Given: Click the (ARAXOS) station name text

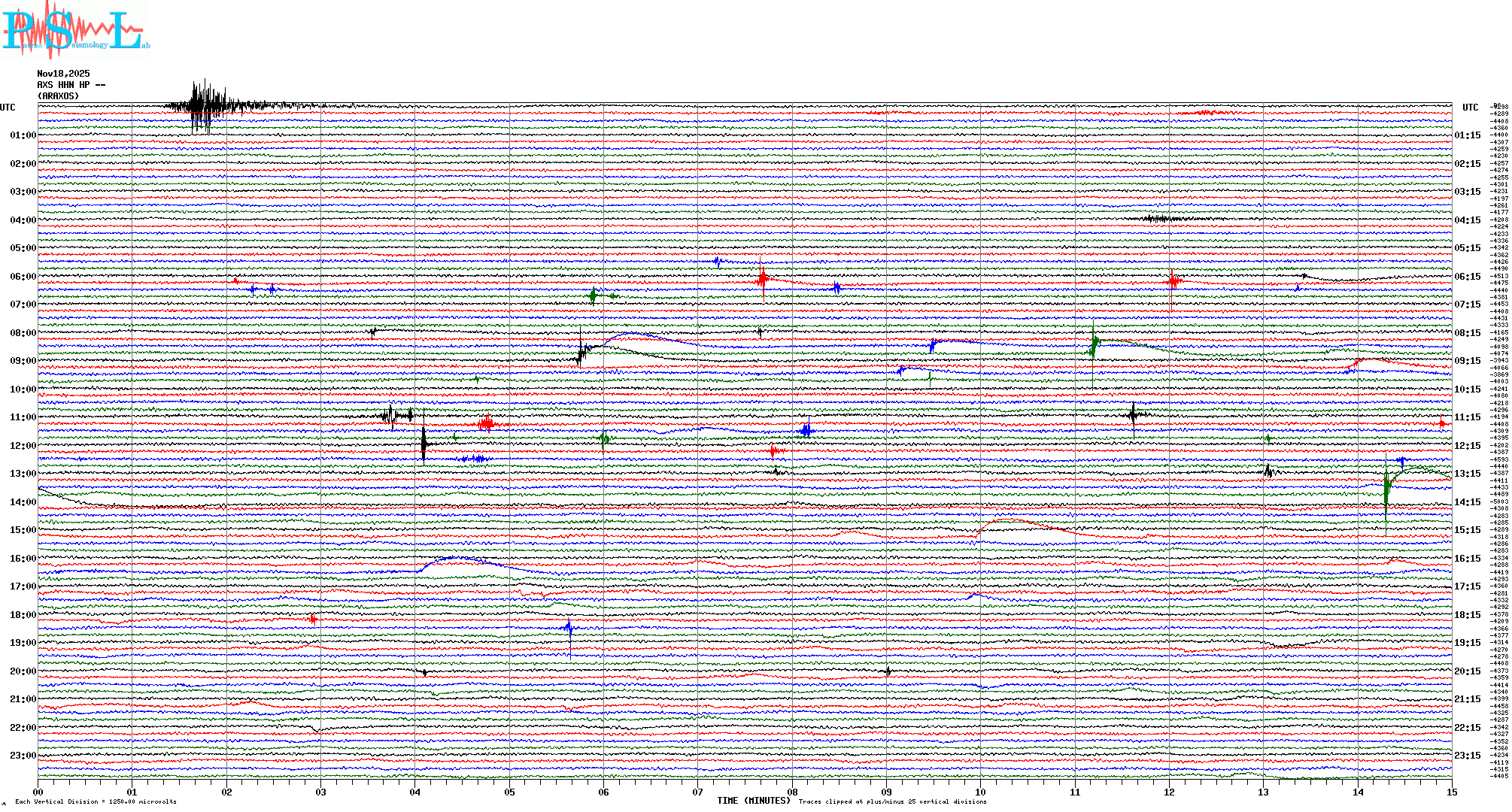Looking at the screenshot, I should 58,96.
